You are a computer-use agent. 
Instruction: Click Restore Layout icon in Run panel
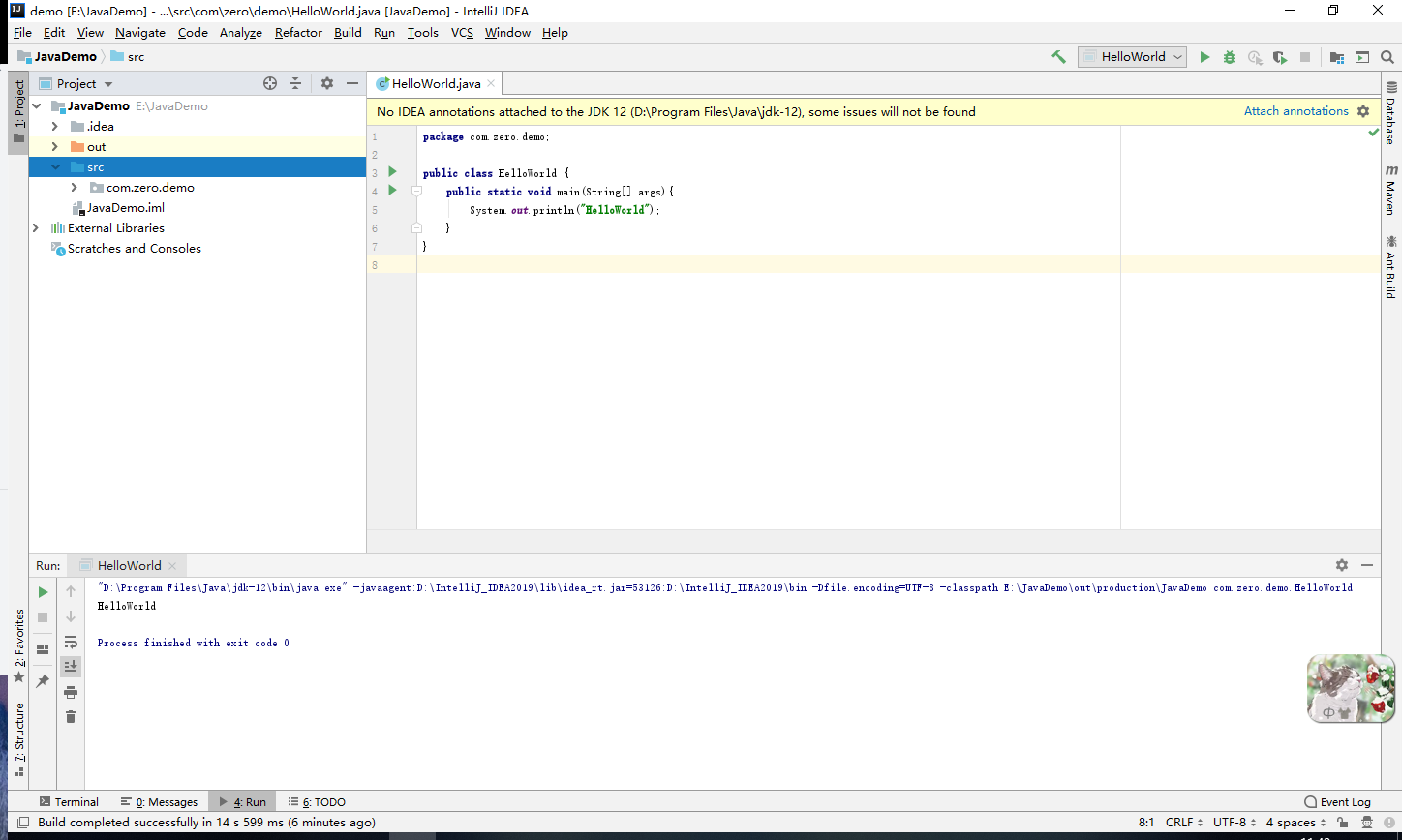[x=43, y=648]
